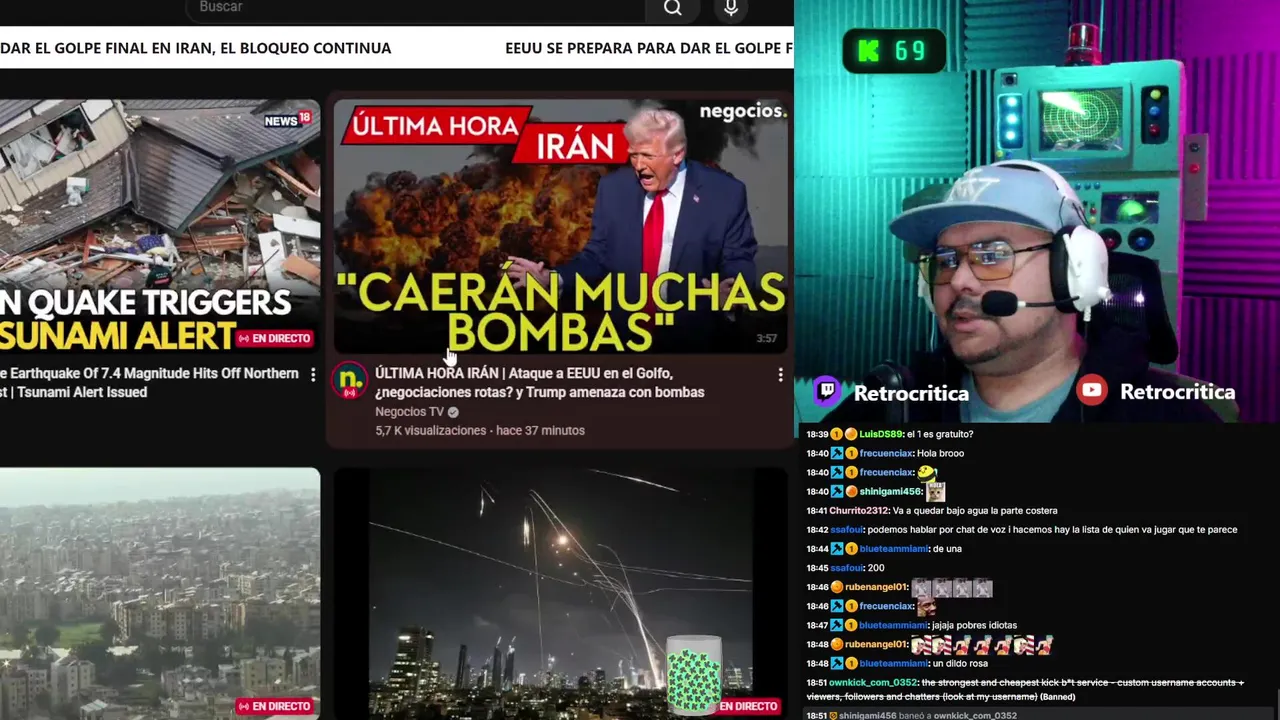Click the Twitch logo next to Retrocritica
This screenshot has height=720, width=1280.
(x=827, y=391)
